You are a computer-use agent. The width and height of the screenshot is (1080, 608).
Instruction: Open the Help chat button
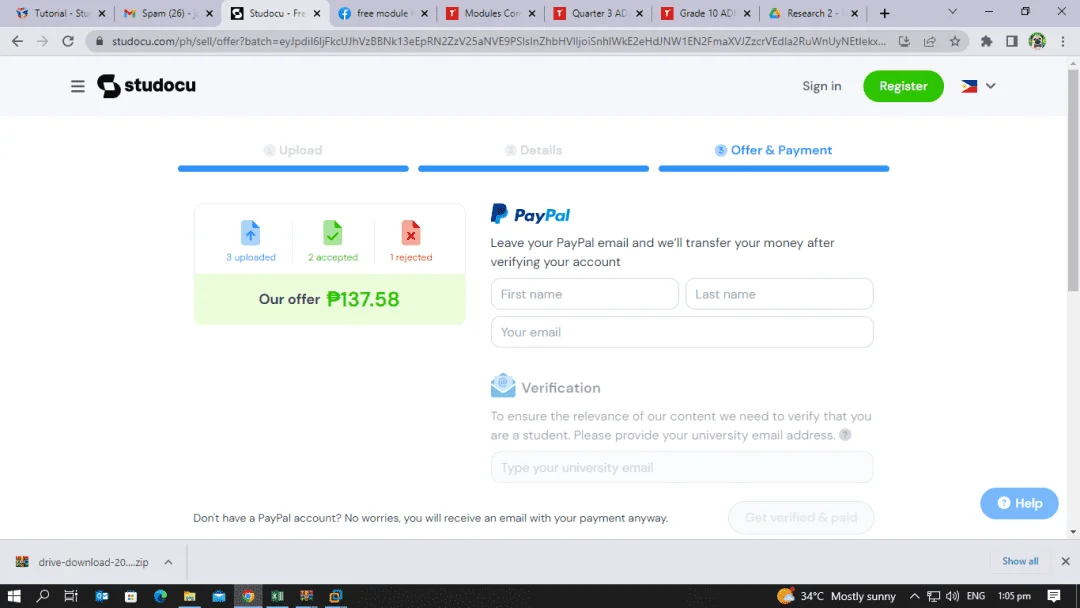coord(1019,503)
